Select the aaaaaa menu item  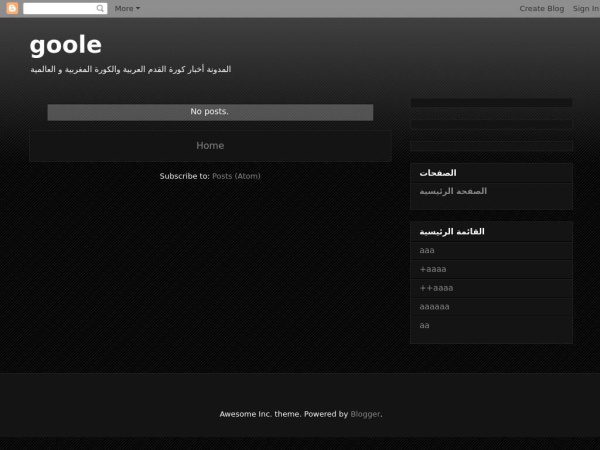(x=434, y=307)
